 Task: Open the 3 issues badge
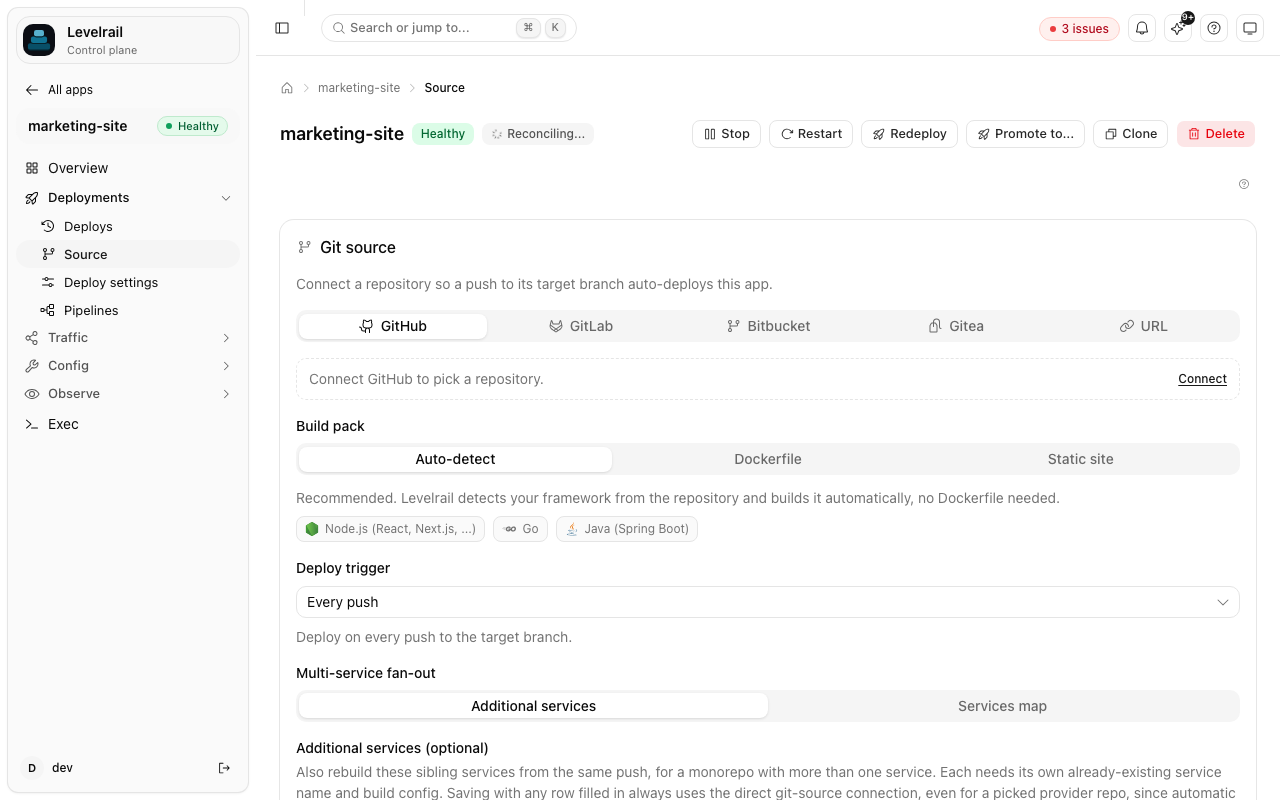click(1079, 29)
